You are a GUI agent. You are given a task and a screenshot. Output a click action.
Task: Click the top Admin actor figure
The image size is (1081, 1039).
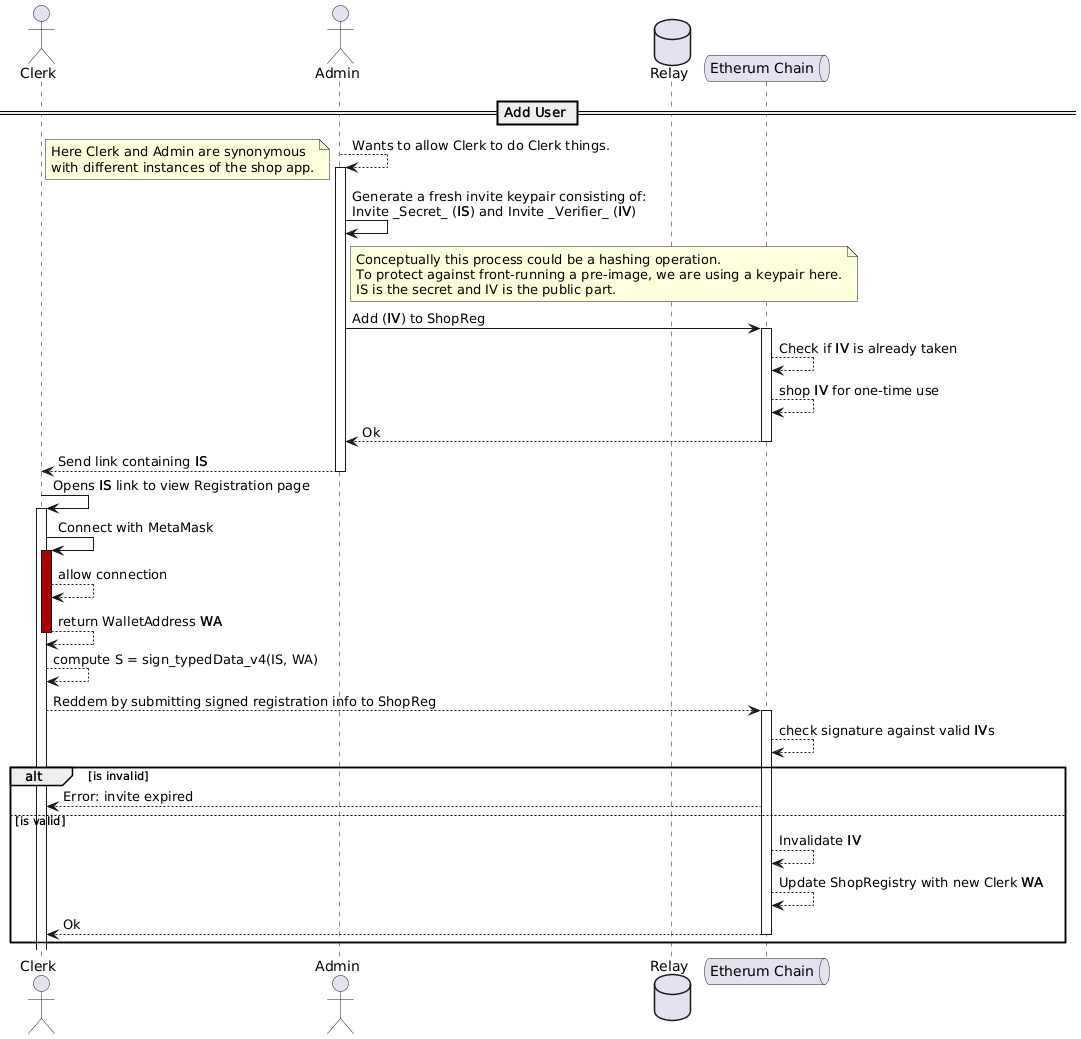(340, 34)
